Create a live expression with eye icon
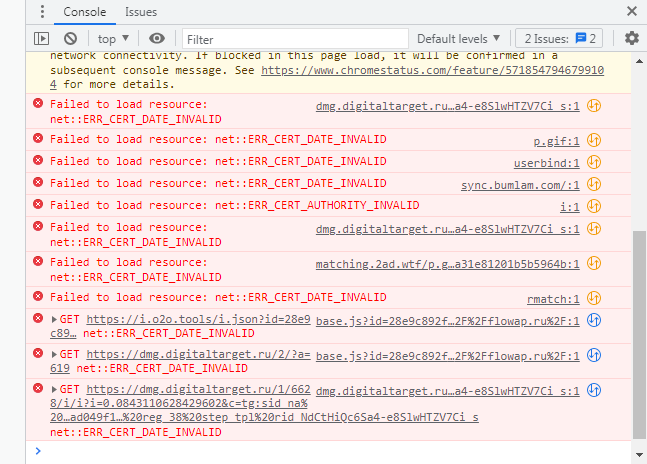The image size is (647, 464). tap(156, 38)
